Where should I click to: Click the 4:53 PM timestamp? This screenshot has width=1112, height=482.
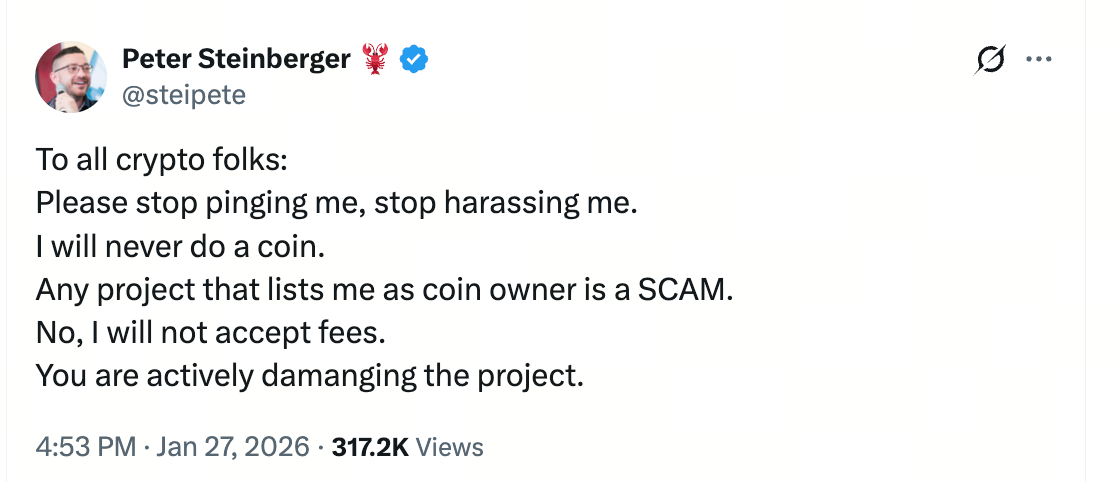(x=85, y=447)
